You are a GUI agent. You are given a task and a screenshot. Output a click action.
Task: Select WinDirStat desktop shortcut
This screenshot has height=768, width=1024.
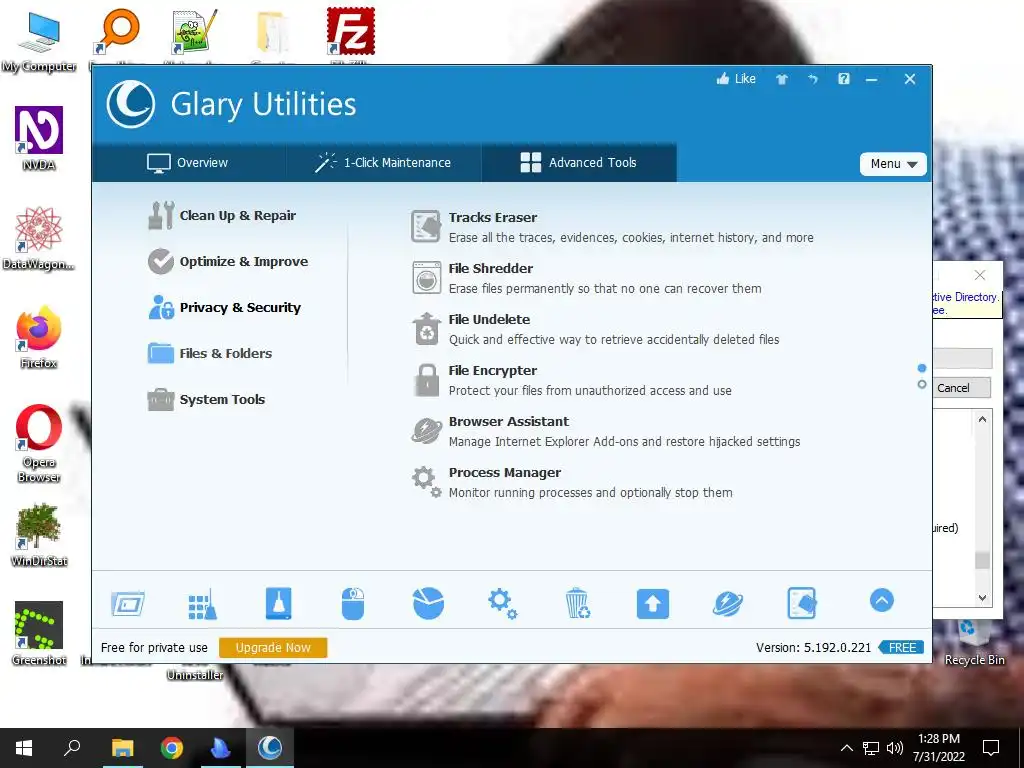click(39, 535)
